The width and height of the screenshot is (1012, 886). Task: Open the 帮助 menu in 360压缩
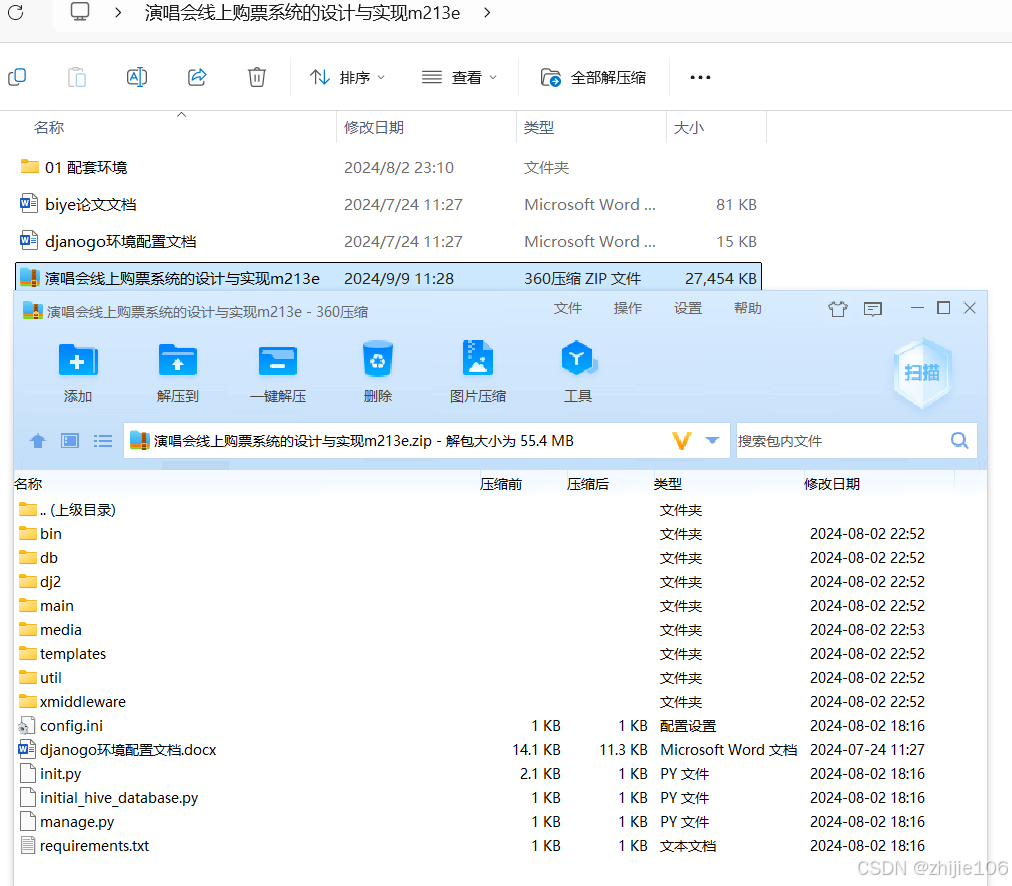point(748,308)
